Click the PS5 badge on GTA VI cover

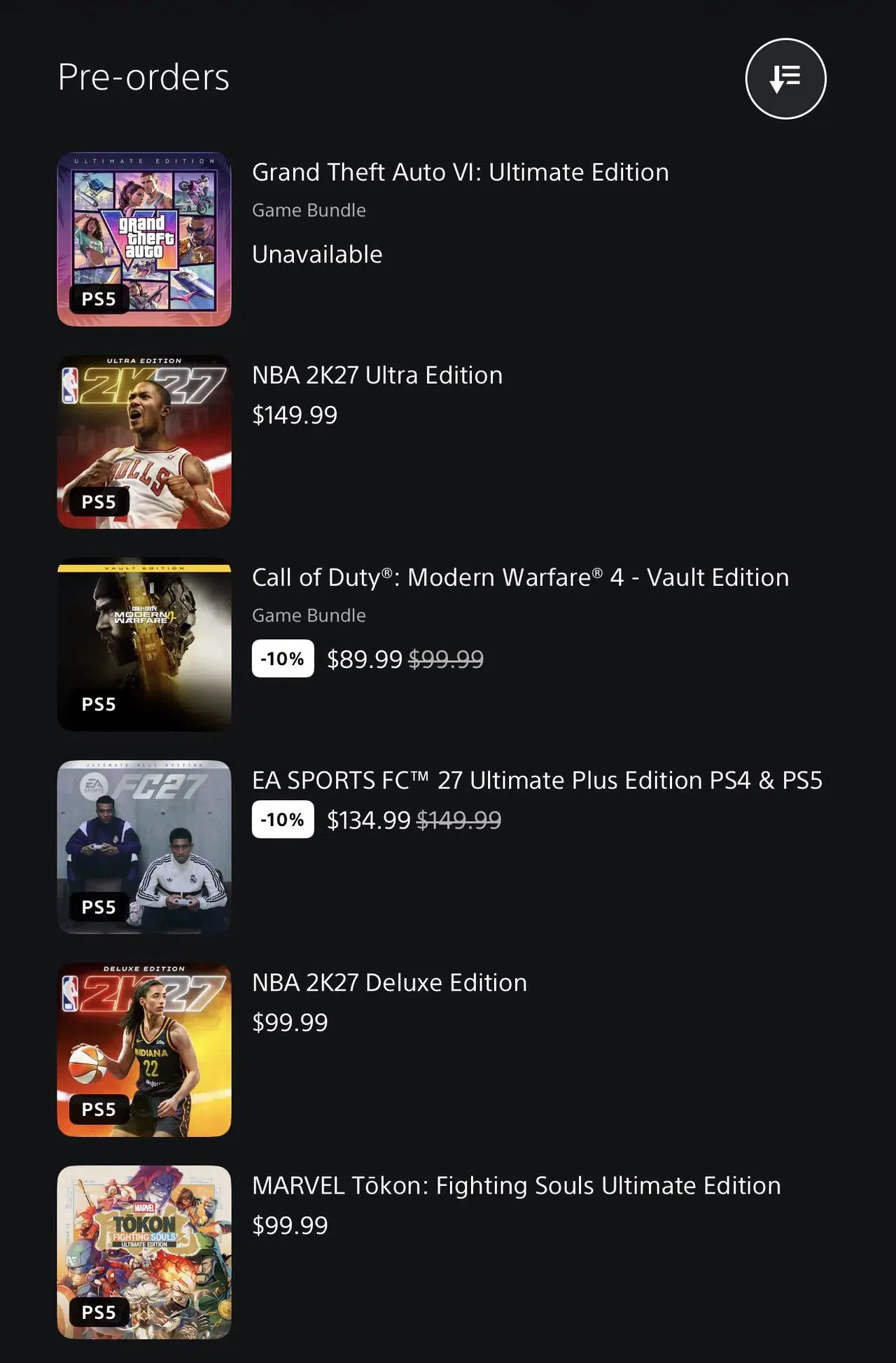(99, 299)
